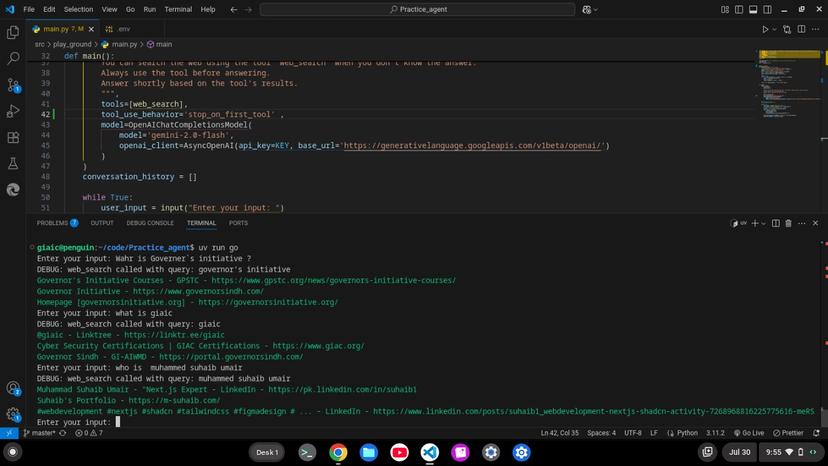Viewport: 828px width, 466px height.
Task: Open Copilot chat dropdown in title bar
Action: click(597, 9)
